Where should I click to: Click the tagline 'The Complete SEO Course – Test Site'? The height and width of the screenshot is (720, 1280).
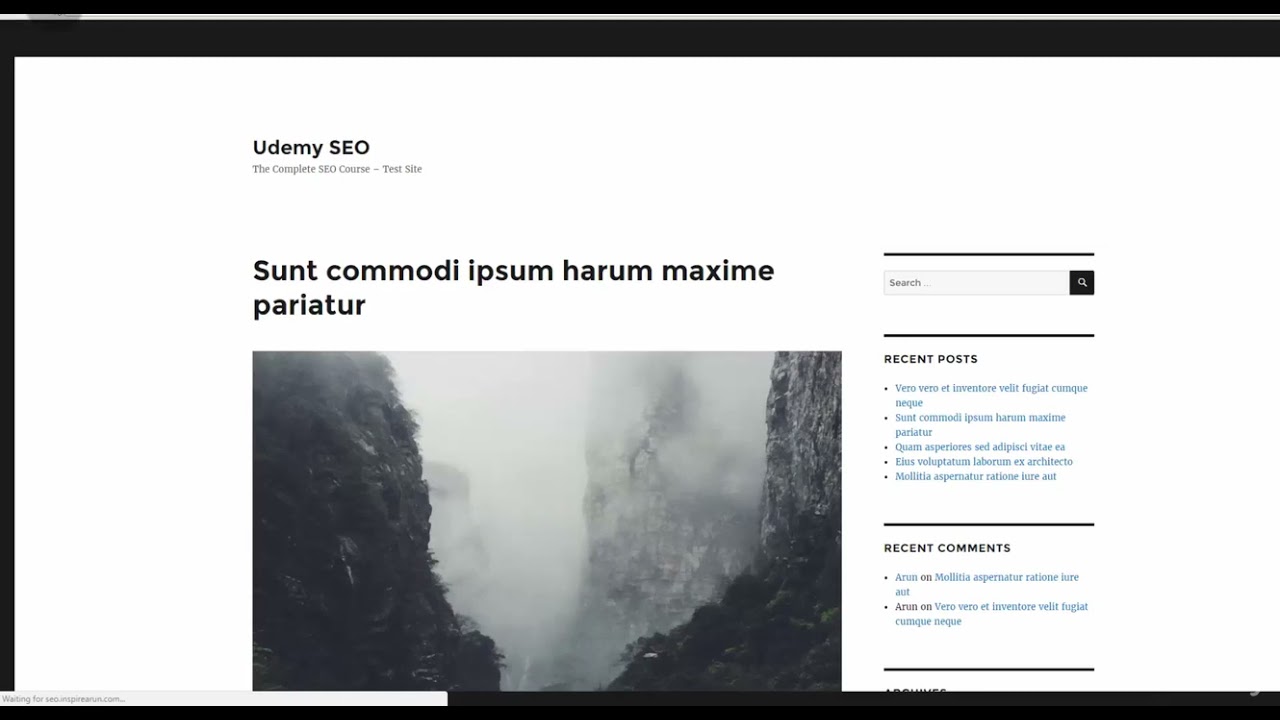click(x=337, y=169)
